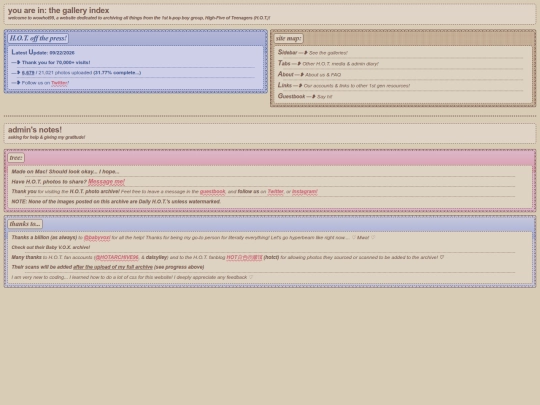Click 'Check out their Baby V.O.X. archive!' line
Image resolution: width=540 pixels, height=405 pixels.
(51, 248)
